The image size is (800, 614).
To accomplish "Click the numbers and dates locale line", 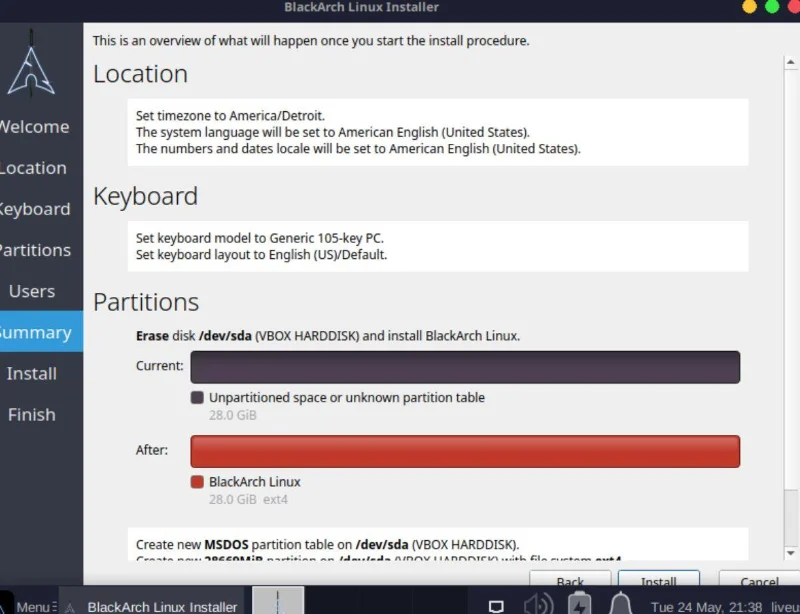I will tap(358, 149).
